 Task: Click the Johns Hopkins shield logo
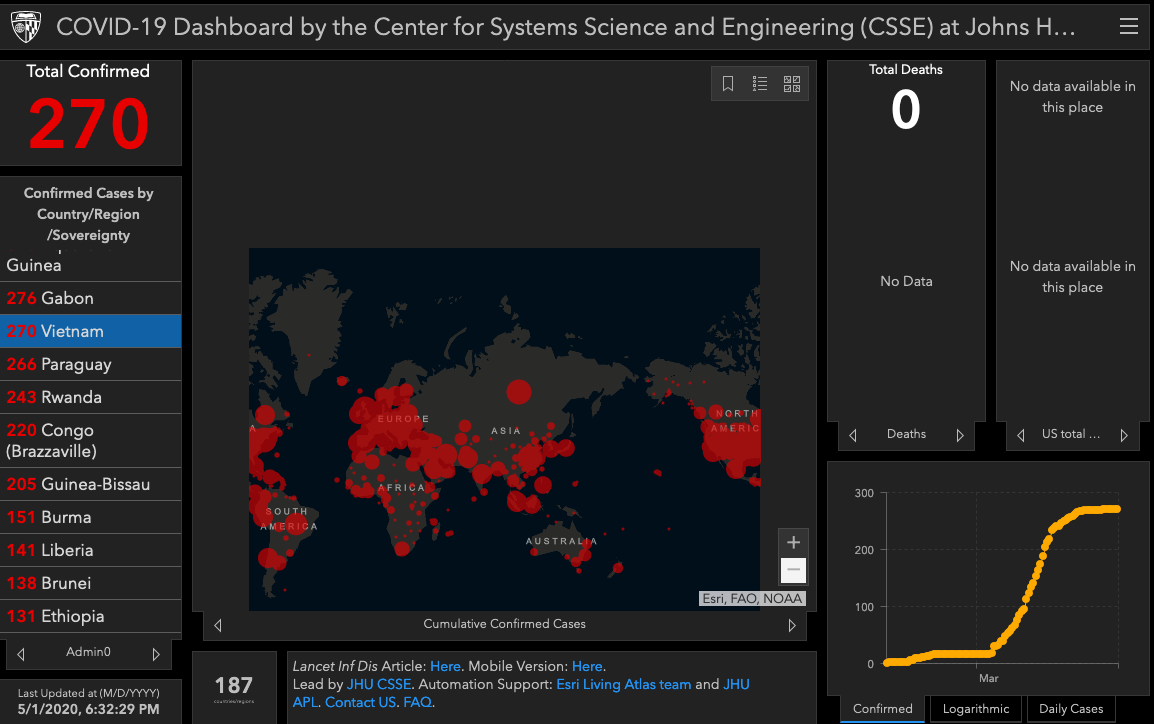click(x=26, y=27)
